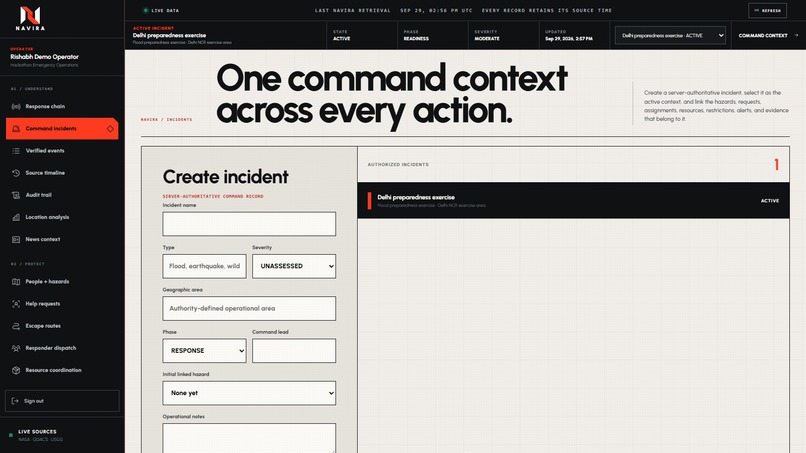Click the Command incidents siren icon
Image resolution: width=806 pixels, height=453 pixels.
point(16,129)
